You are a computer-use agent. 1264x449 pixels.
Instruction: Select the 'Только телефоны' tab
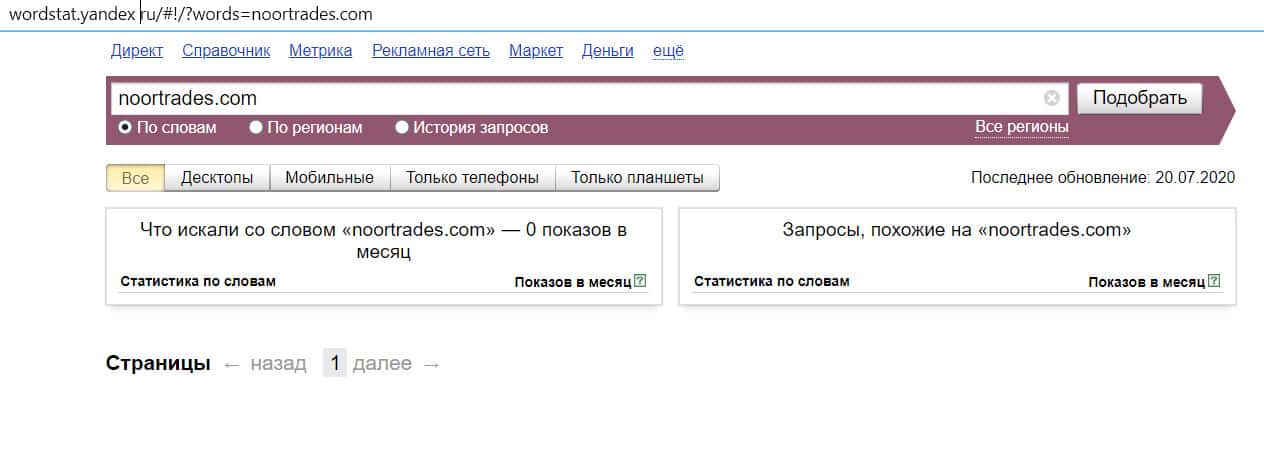coord(472,178)
